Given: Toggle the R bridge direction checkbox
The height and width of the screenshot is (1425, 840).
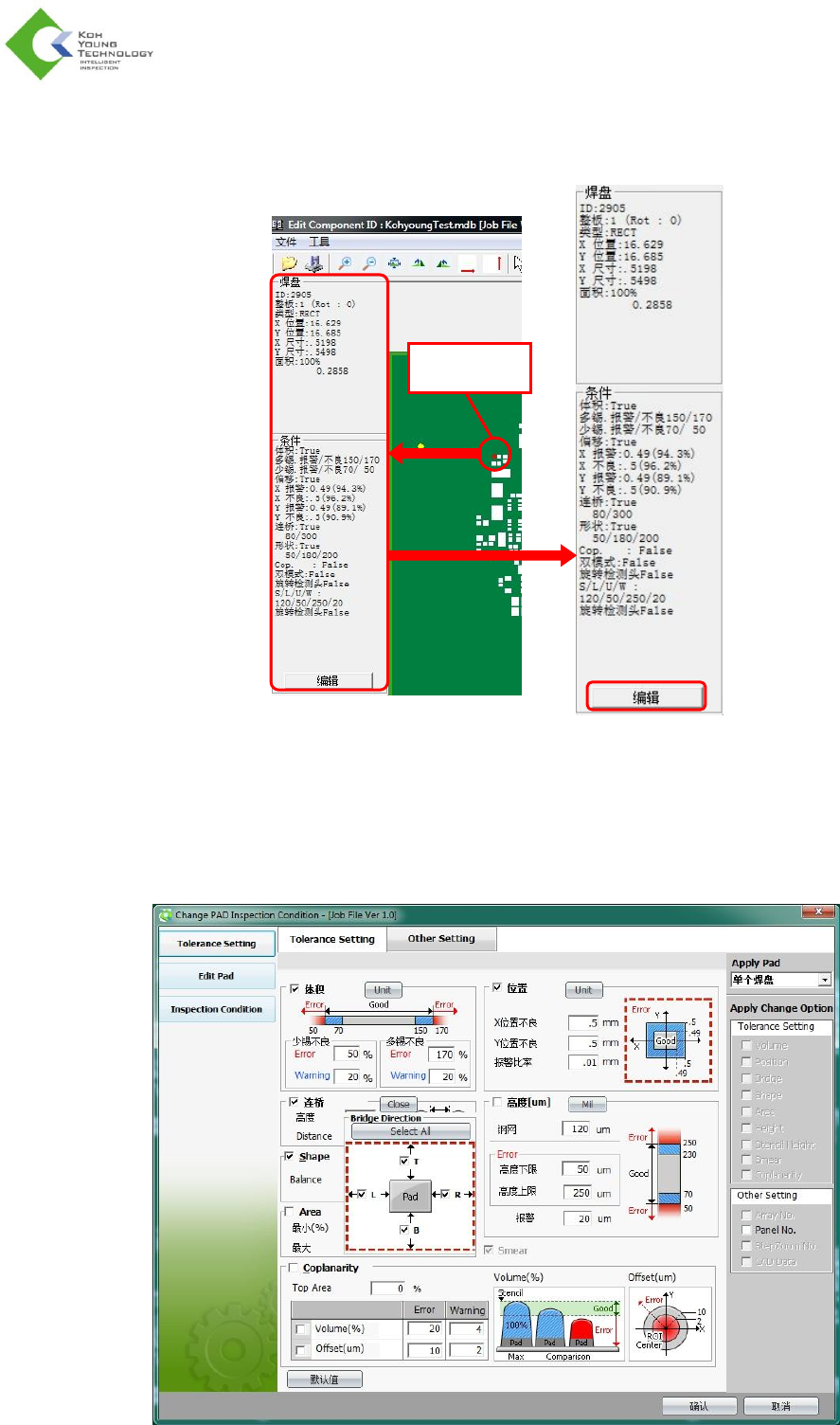Looking at the screenshot, I should pos(446,1195).
